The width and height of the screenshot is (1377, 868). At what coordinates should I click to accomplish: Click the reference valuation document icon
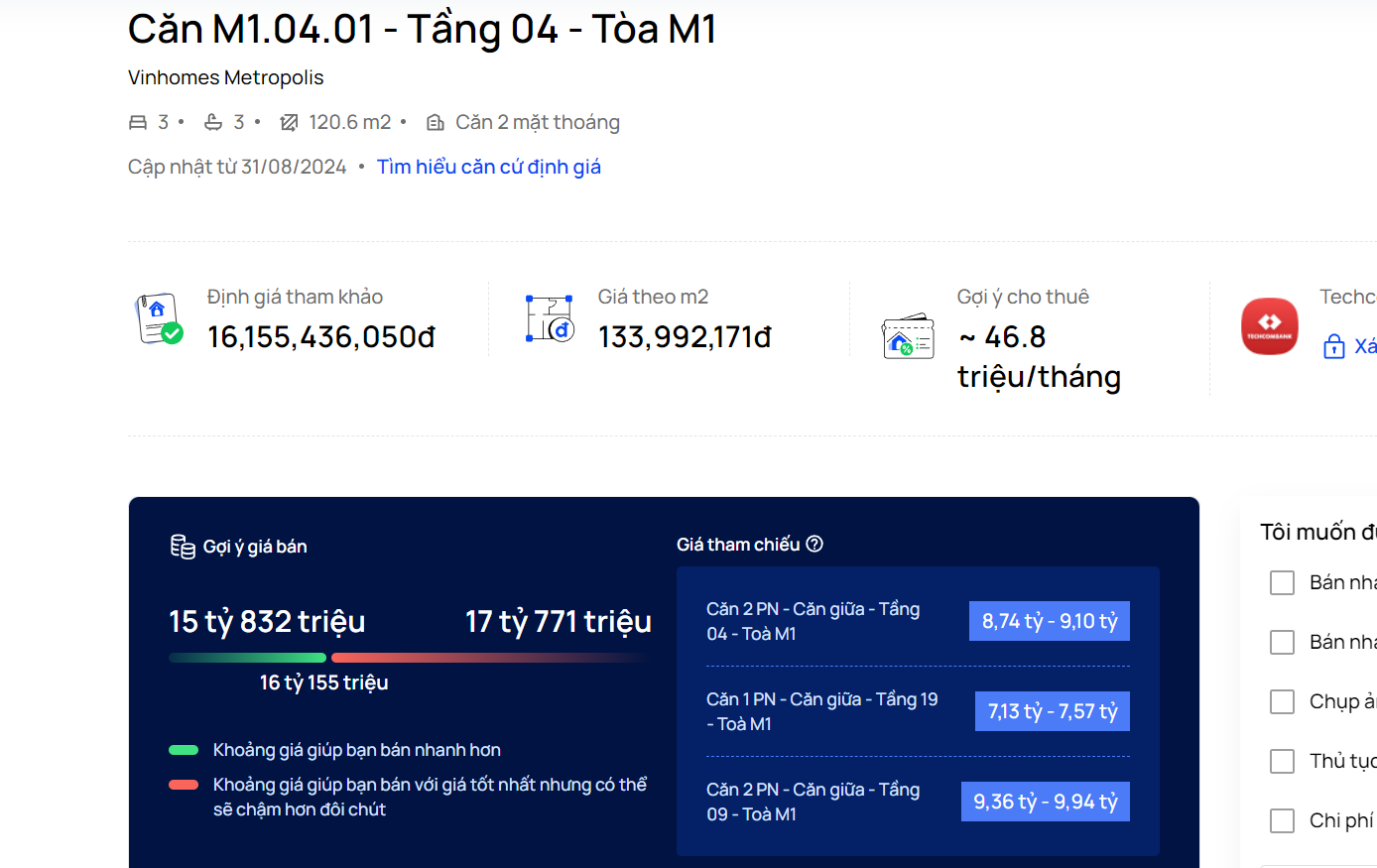click(x=159, y=318)
